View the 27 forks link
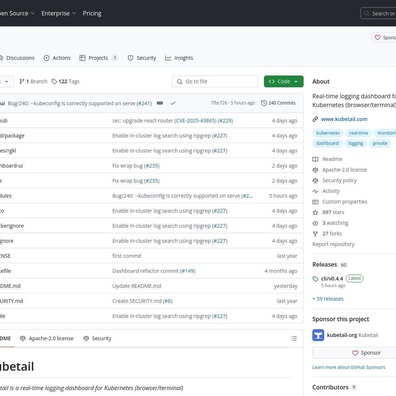The image size is (396, 396). pos(327,234)
